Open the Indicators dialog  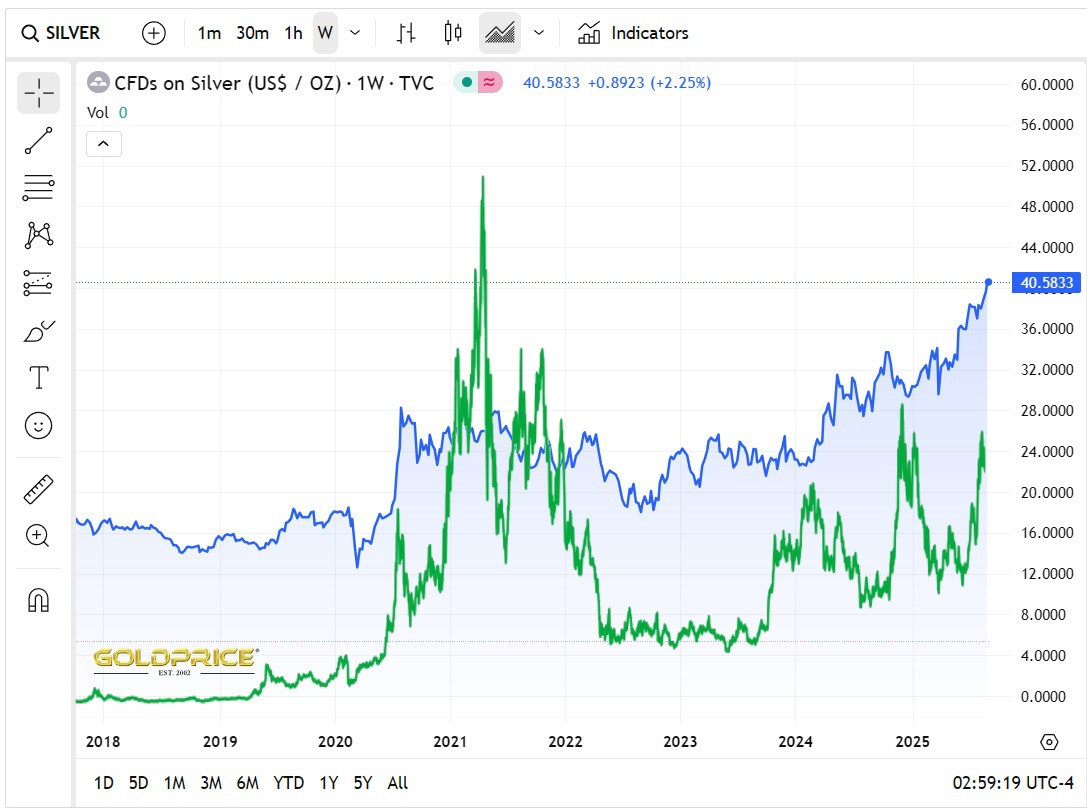(633, 33)
